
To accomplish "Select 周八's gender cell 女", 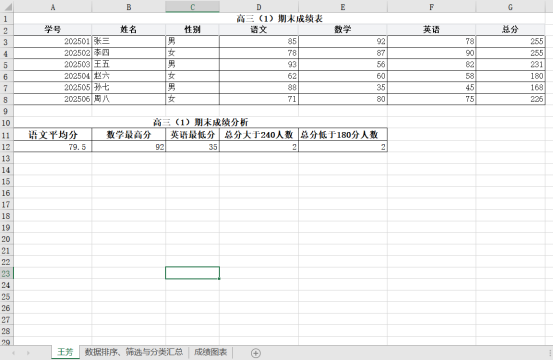I will [193, 99].
